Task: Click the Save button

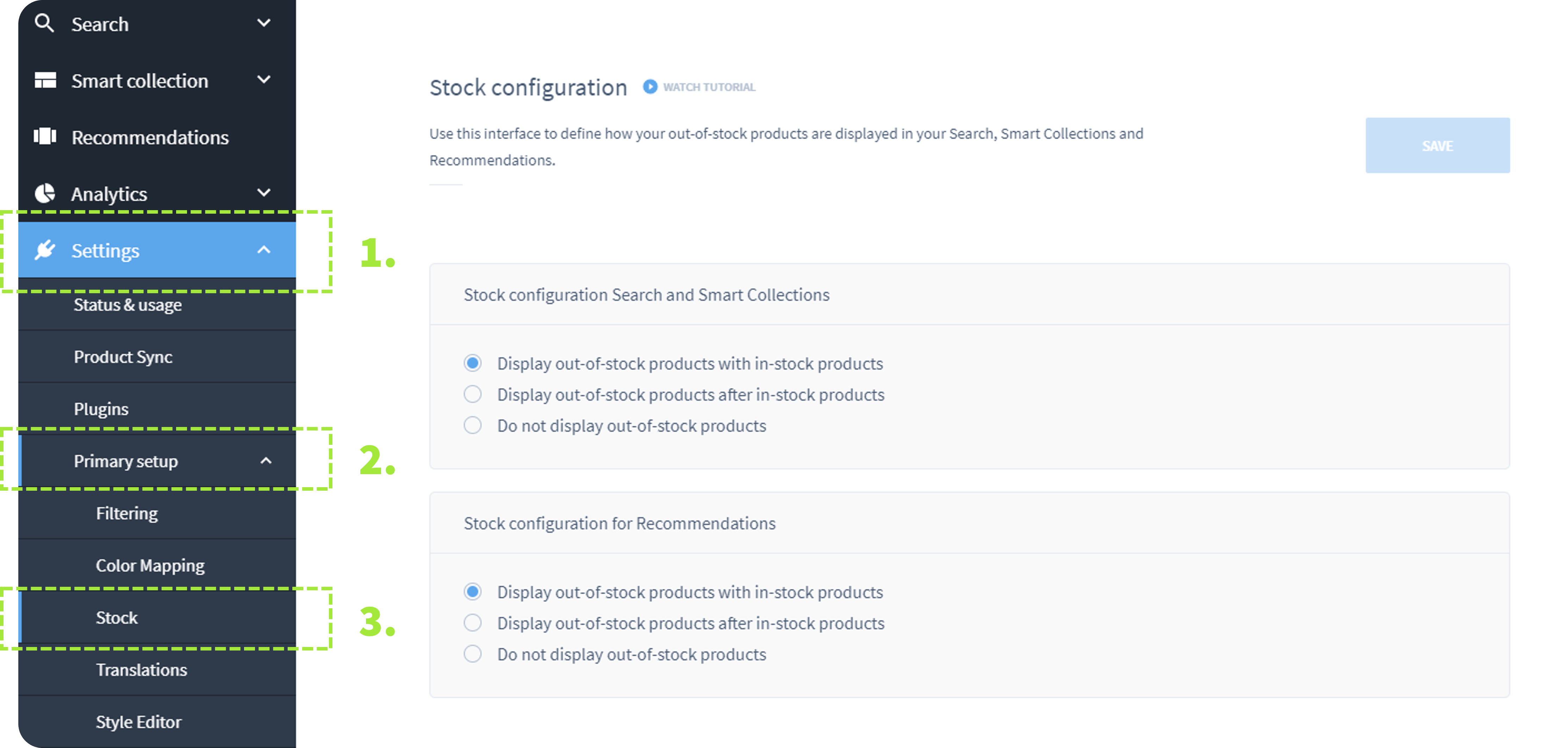Action: (x=1437, y=146)
